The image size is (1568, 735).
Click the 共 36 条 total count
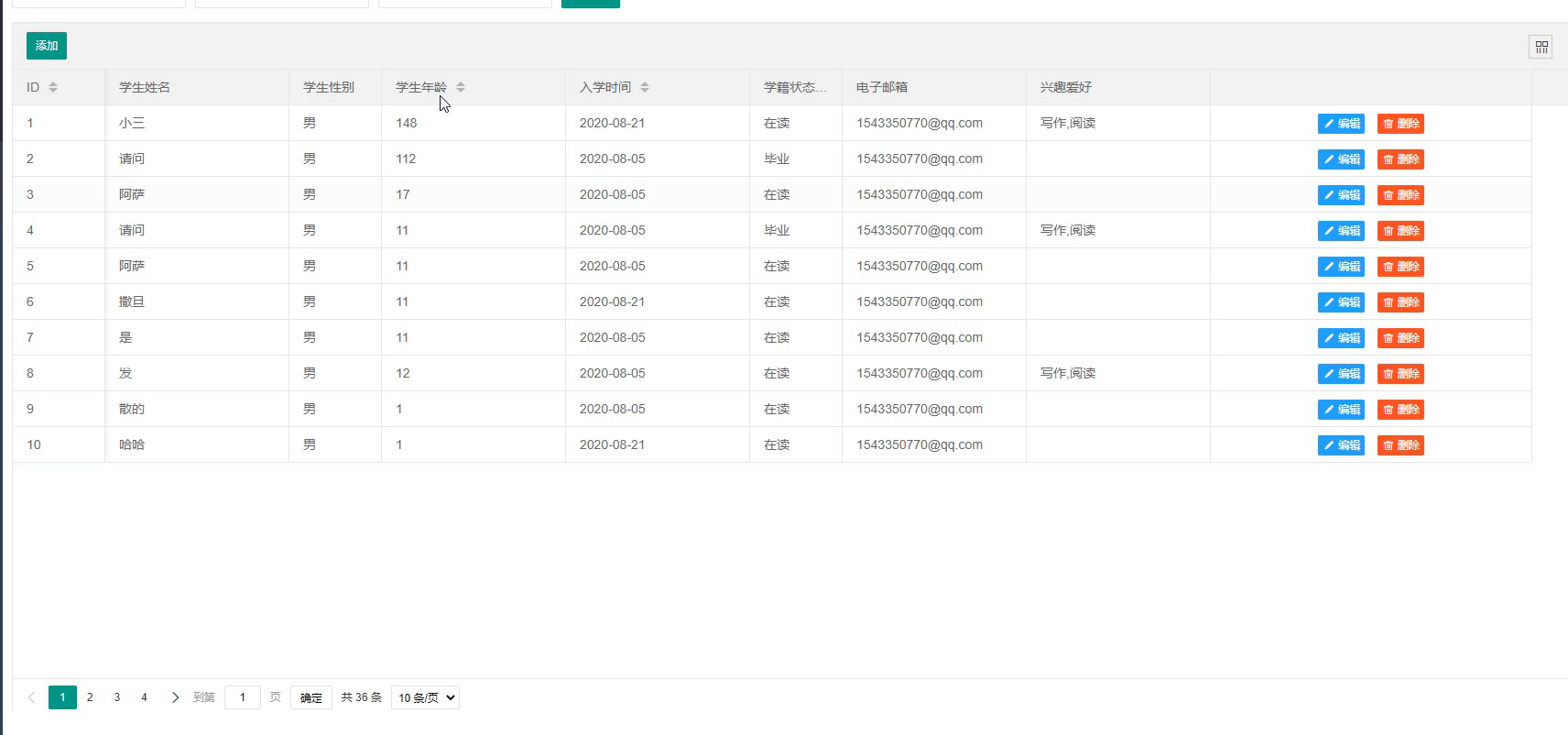coord(361,697)
